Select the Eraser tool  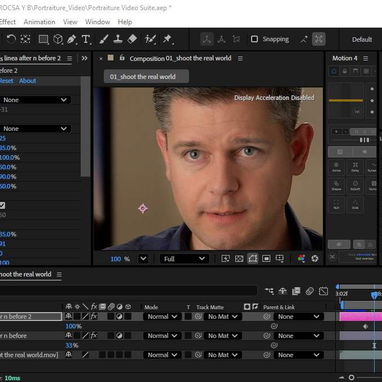pyautogui.click(x=132, y=39)
